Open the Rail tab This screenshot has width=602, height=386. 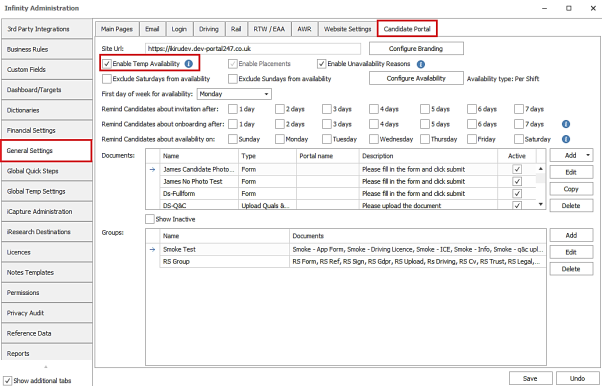(x=236, y=29)
